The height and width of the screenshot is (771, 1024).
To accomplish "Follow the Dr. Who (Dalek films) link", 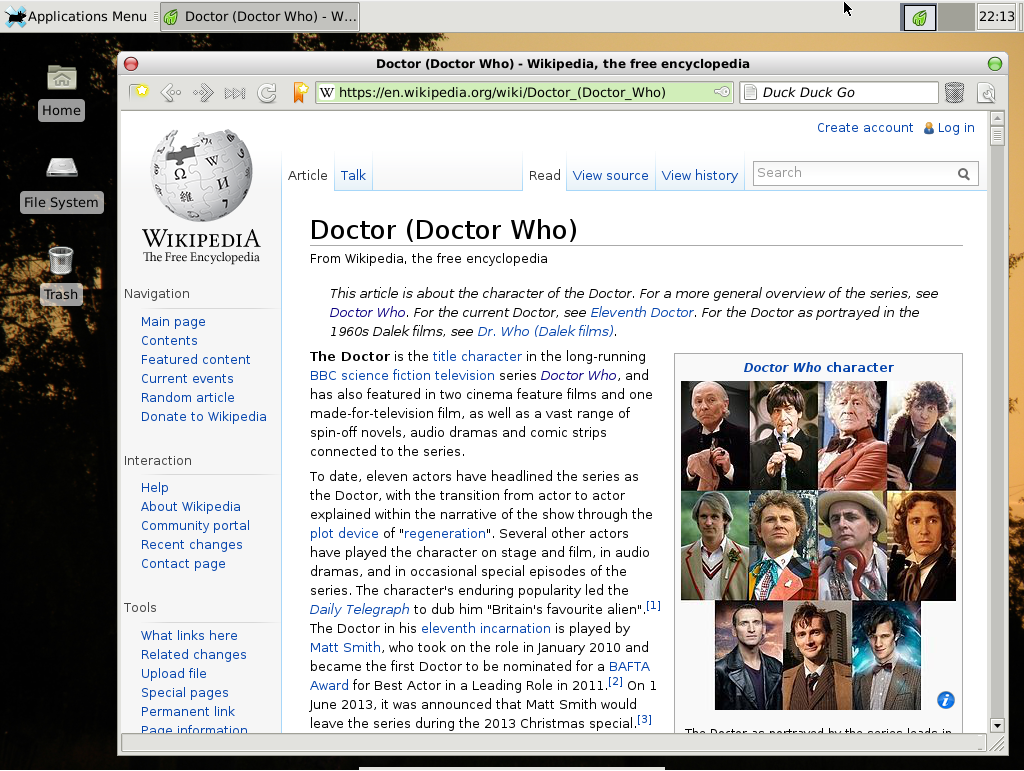I will (x=545, y=331).
